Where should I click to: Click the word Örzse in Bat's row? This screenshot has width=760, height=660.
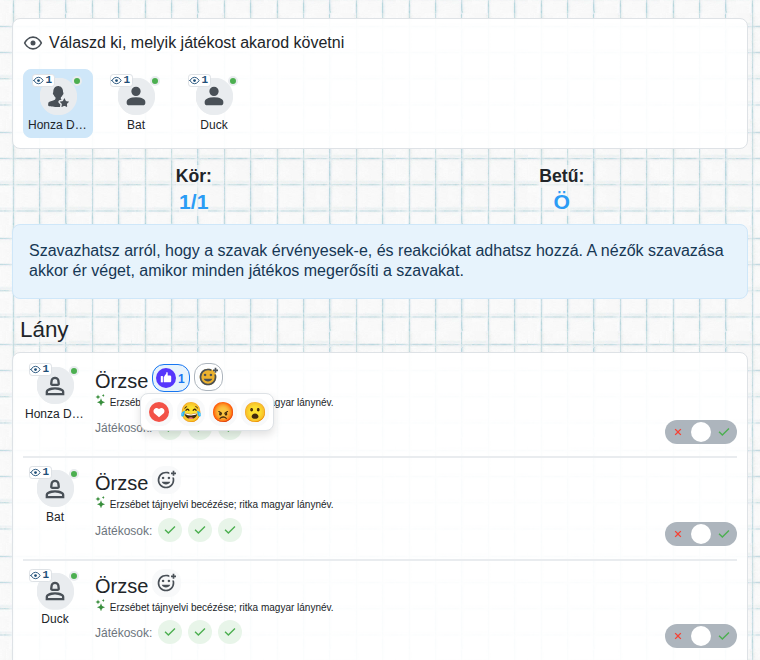[x=122, y=483]
